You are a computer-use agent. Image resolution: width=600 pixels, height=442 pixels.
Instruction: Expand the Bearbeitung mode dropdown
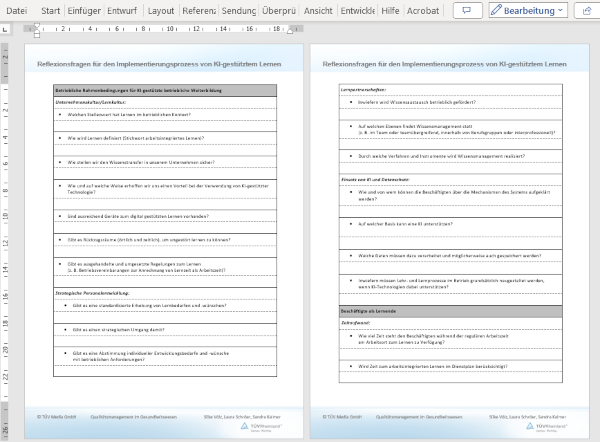(x=528, y=10)
